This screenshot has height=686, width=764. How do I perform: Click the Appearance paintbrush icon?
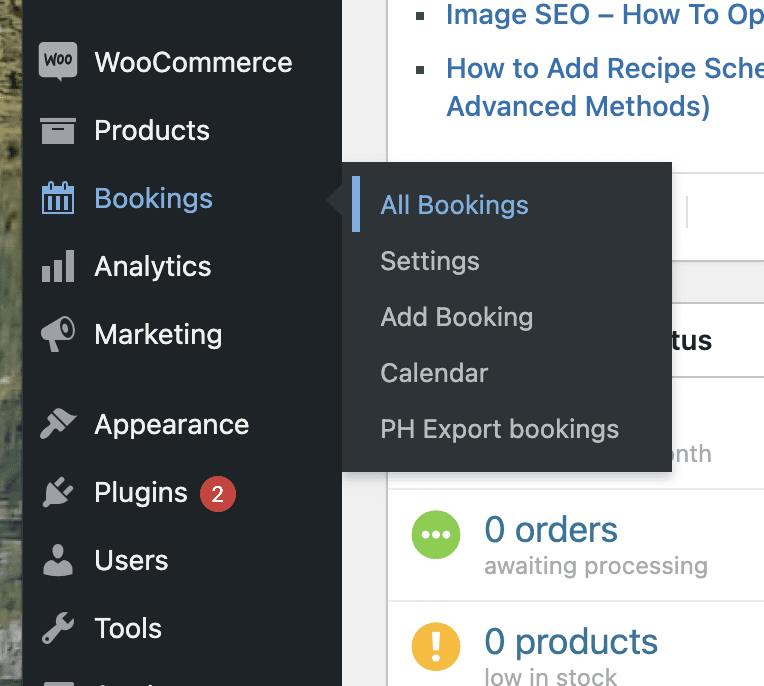(58, 424)
